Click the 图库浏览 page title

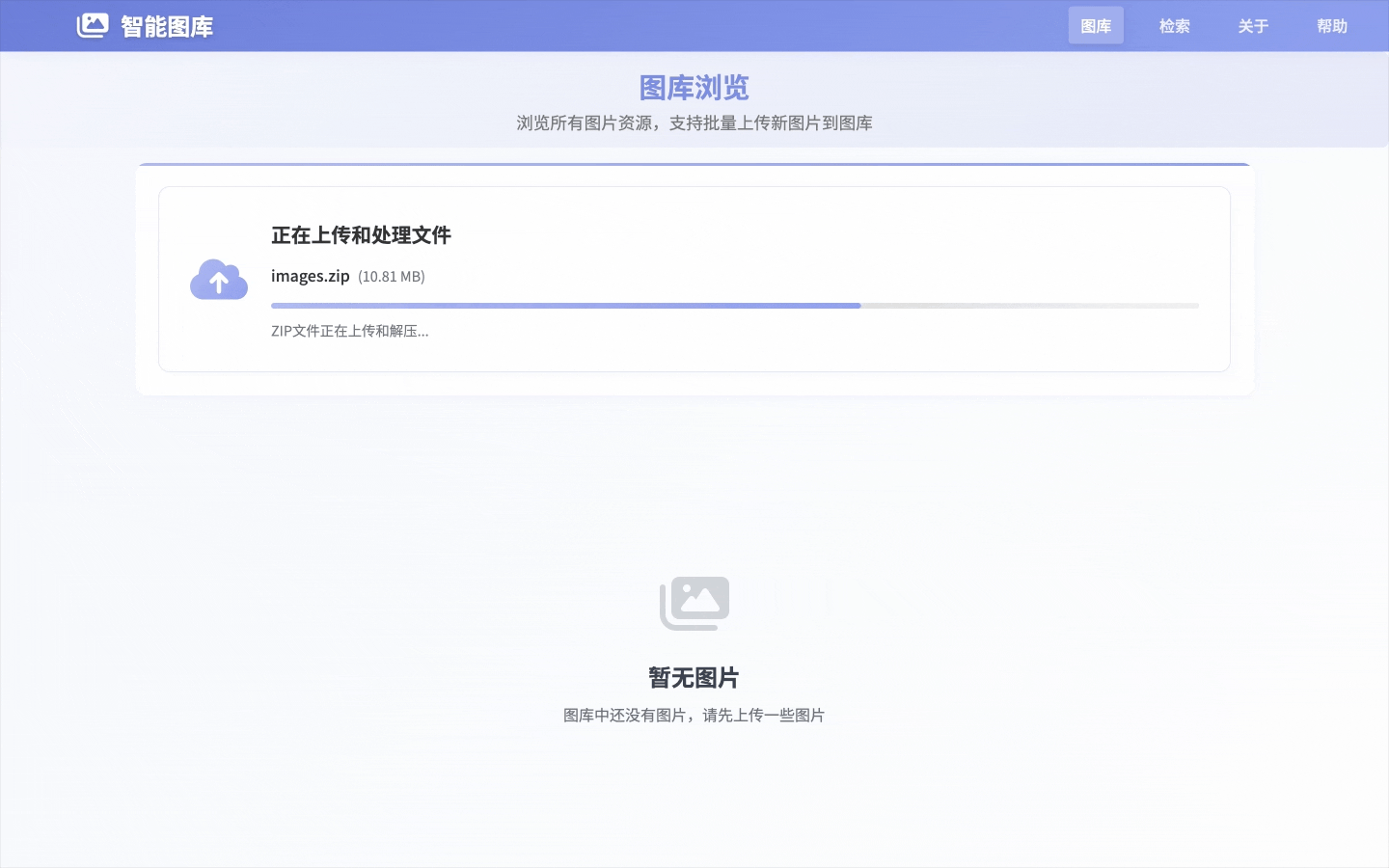tap(694, 88)
